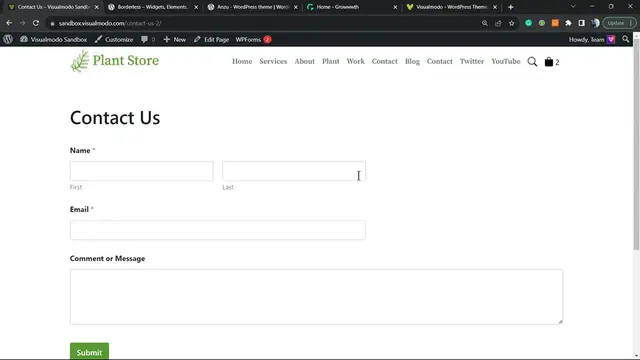Toggle the browser side panel icon
The height and width of the screenshot is (360, 640).
click(x=582, y=23)
